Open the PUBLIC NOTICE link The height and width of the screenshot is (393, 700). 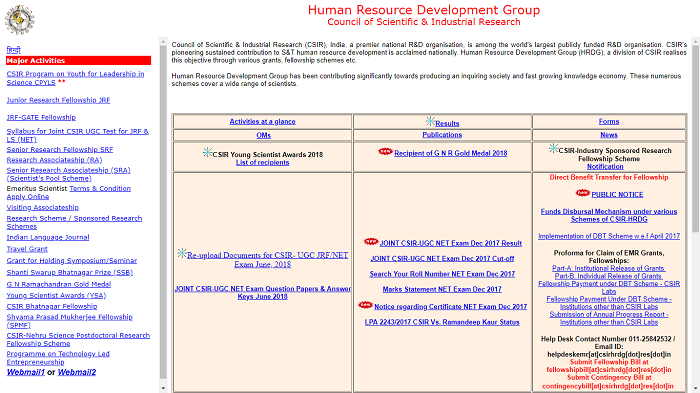617,195
